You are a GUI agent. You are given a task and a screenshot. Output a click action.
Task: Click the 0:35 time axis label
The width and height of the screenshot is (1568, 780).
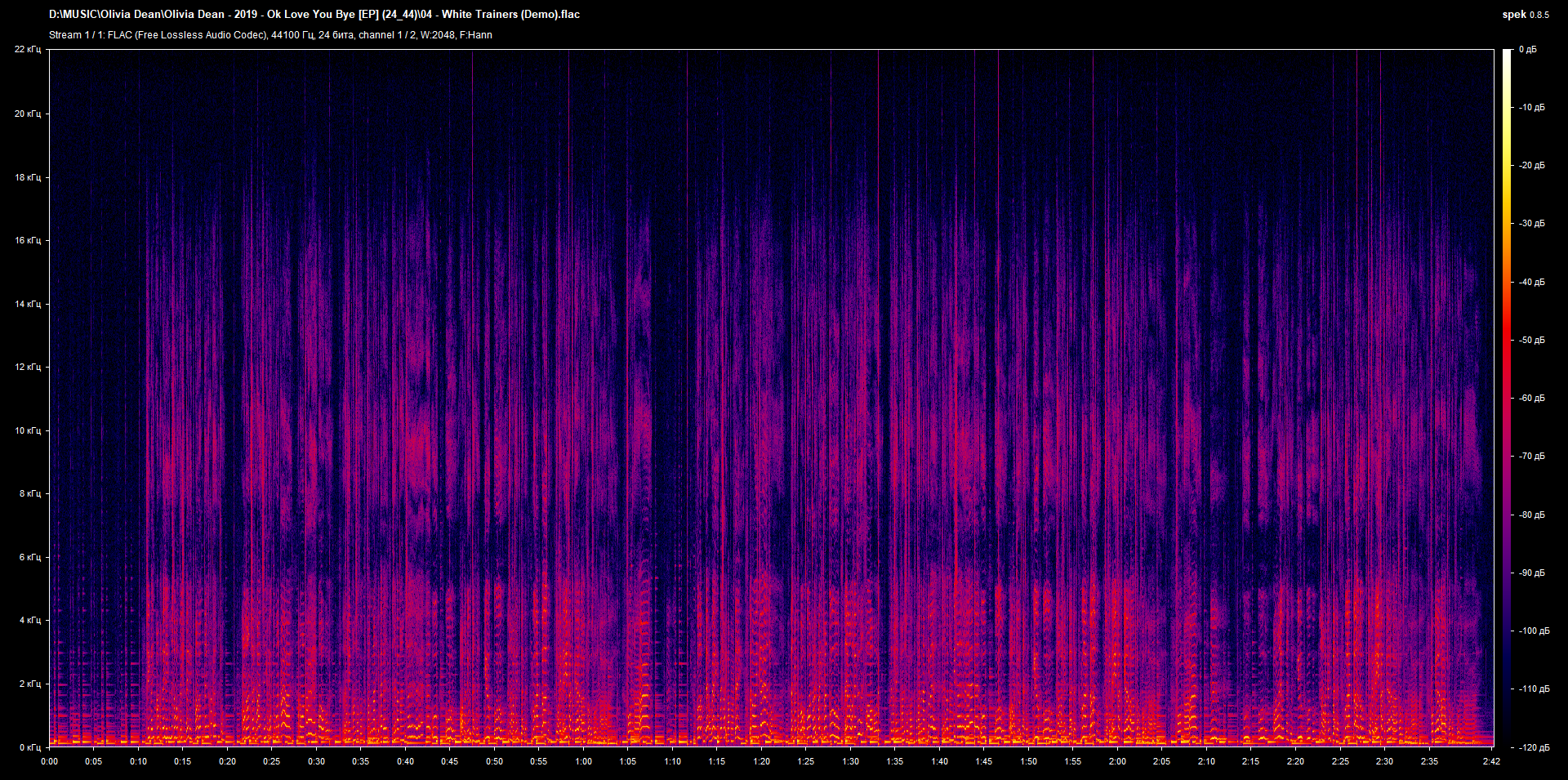tap(361, 761)
